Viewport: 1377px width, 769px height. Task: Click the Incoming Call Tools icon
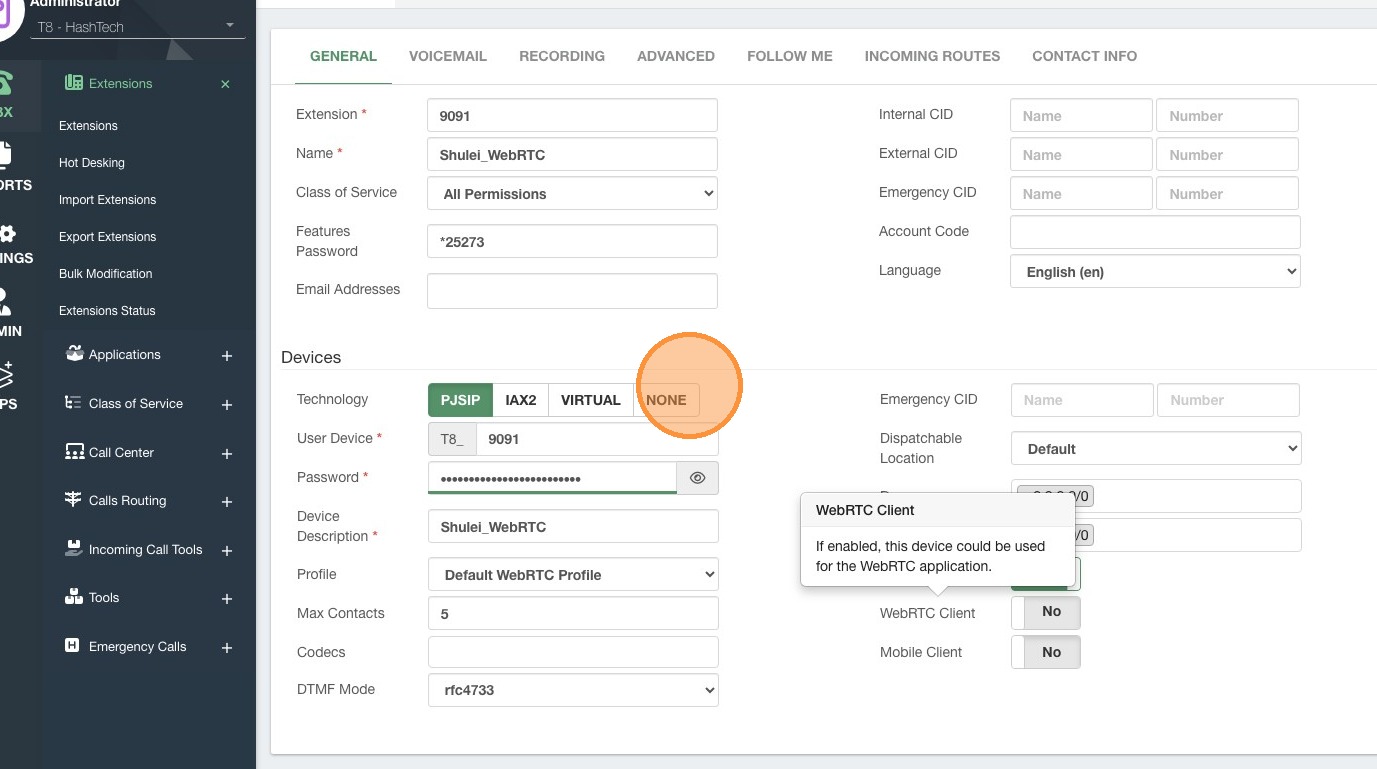click(x=73, y=549)
